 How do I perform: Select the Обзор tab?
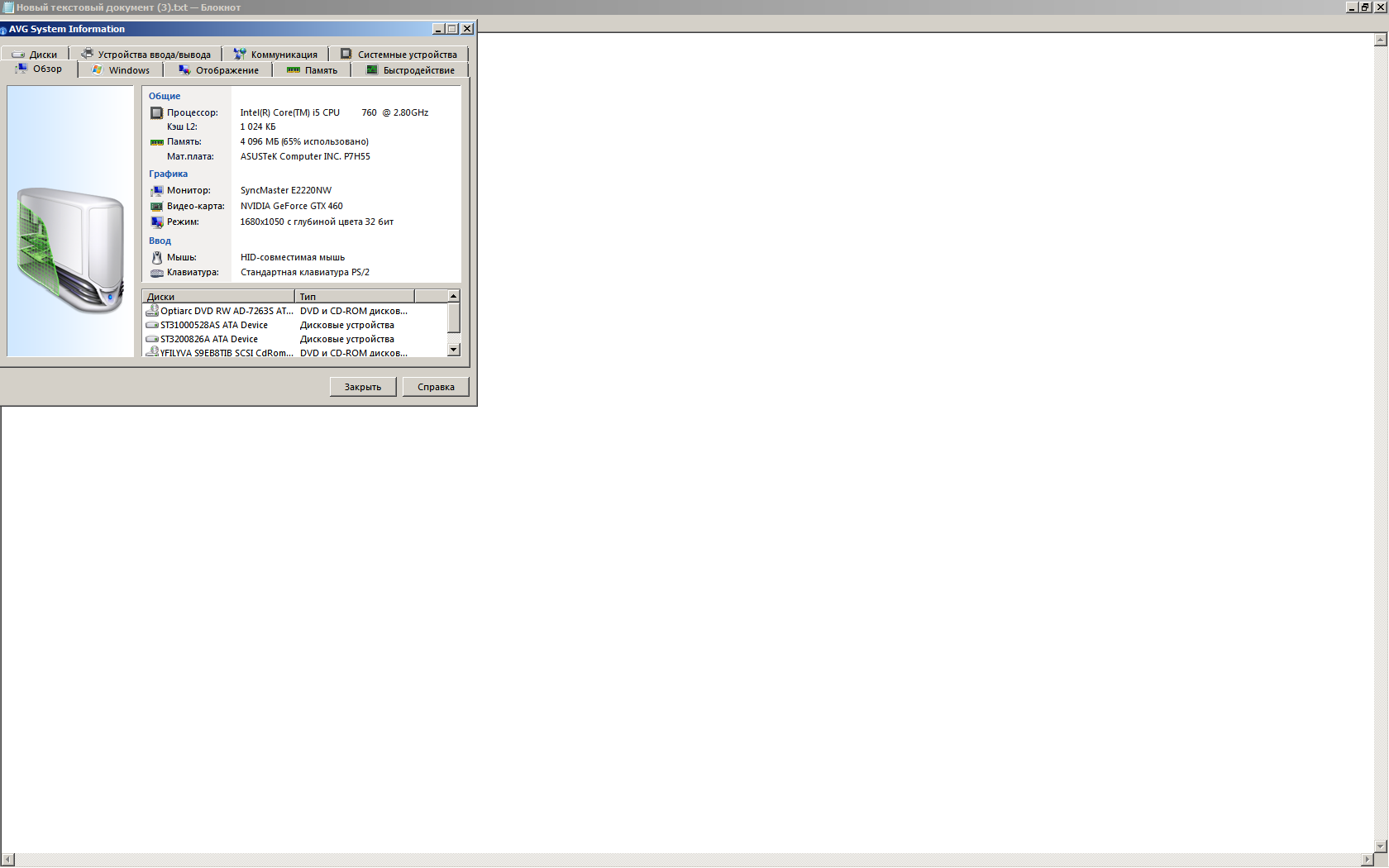click(x=39, y=69)
